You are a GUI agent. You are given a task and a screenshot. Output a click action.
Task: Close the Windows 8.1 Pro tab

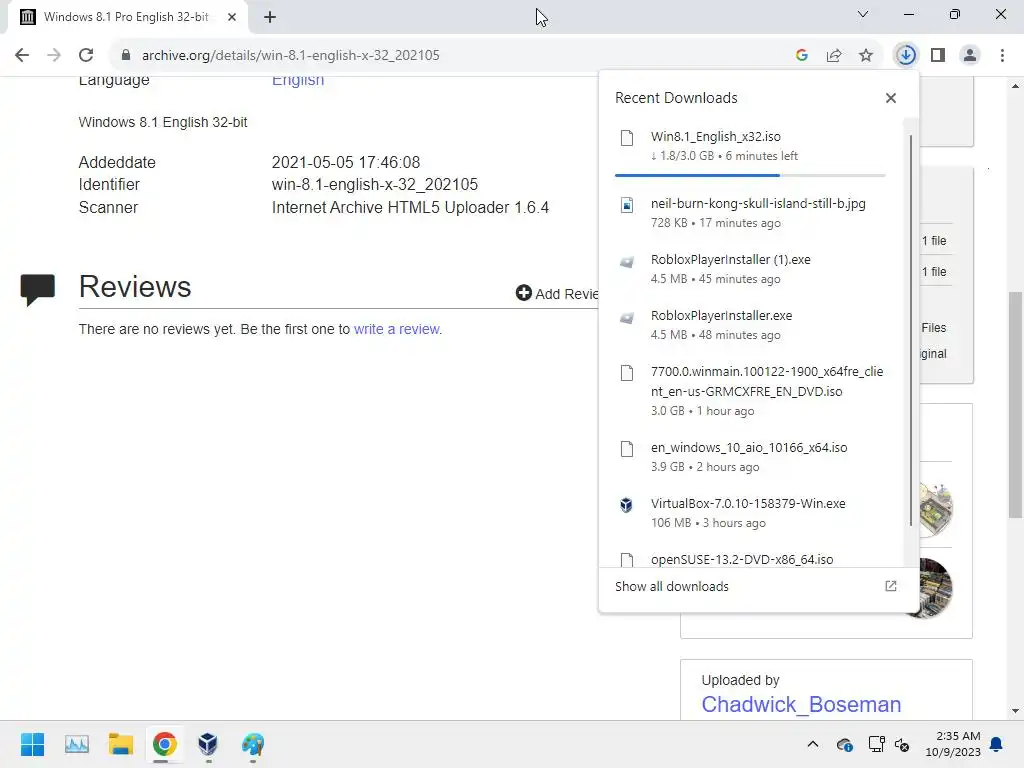click(x=232, y=18)
